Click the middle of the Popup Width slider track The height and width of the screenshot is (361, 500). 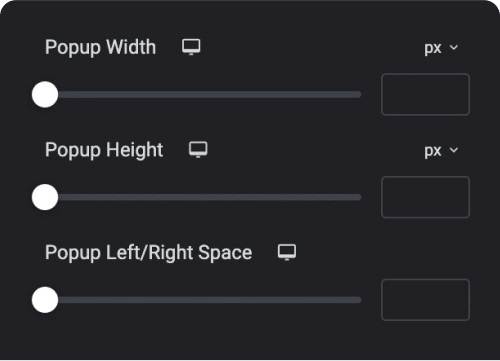[203, 95]
